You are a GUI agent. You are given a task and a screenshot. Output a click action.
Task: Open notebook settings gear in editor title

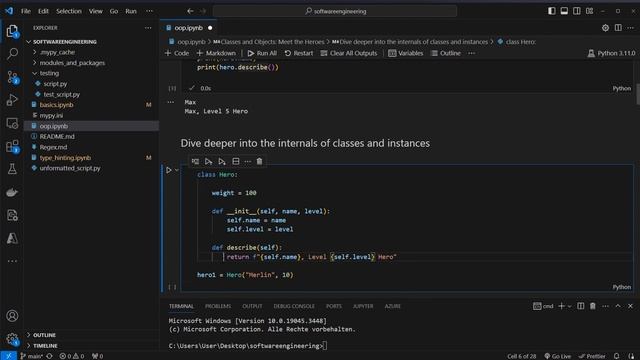[x=605, y=28]
